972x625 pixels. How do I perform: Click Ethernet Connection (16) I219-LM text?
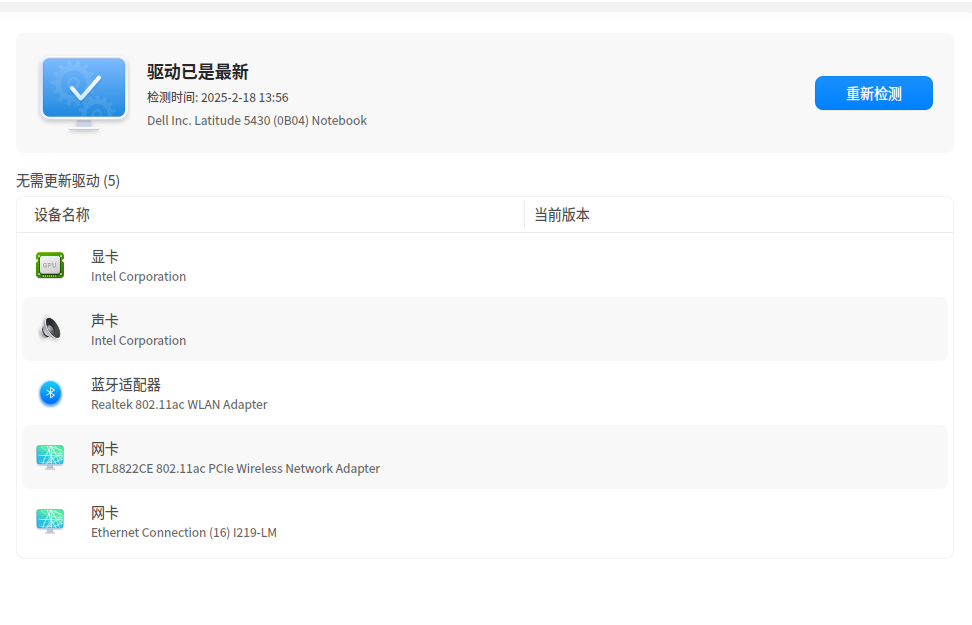(x=184, y=532)
